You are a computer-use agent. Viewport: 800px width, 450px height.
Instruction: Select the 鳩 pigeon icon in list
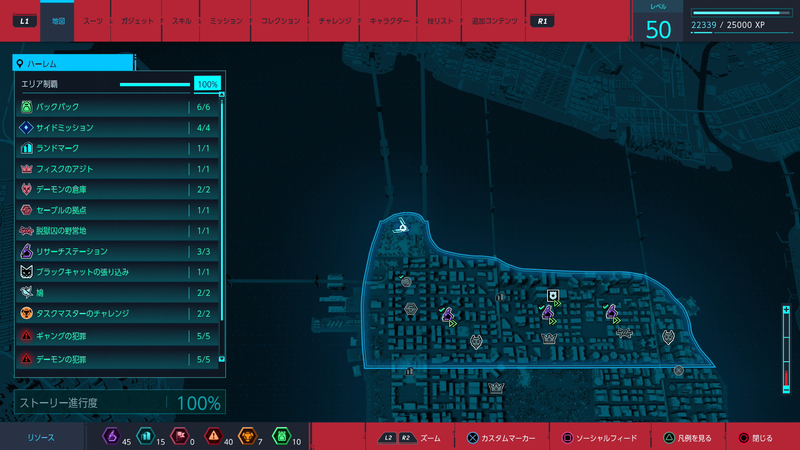27,292
